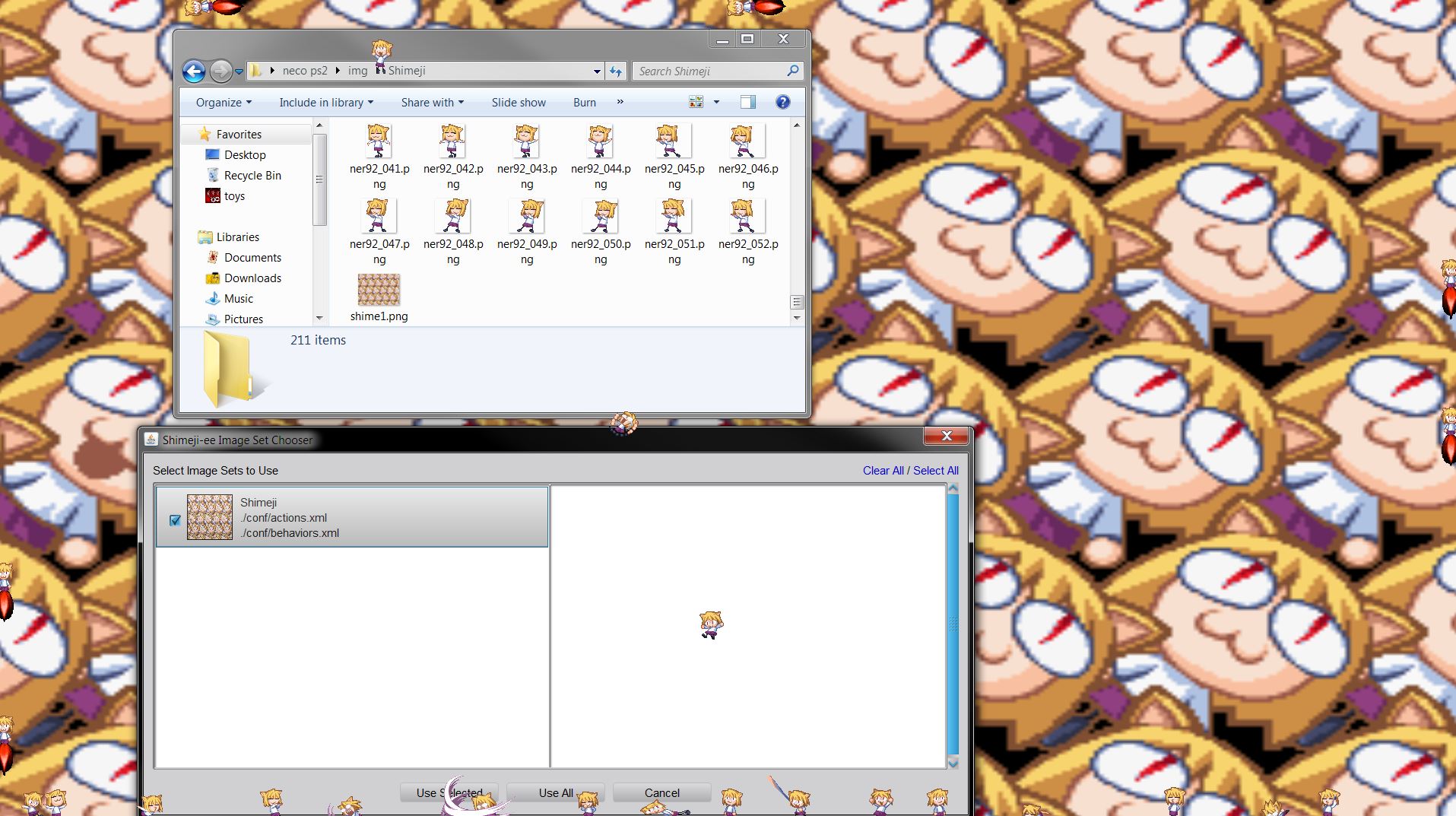Viewport: 1456px width, 816px height.
Task: Click the Shimeji image set thumbnail
Action: click(210, 517)
